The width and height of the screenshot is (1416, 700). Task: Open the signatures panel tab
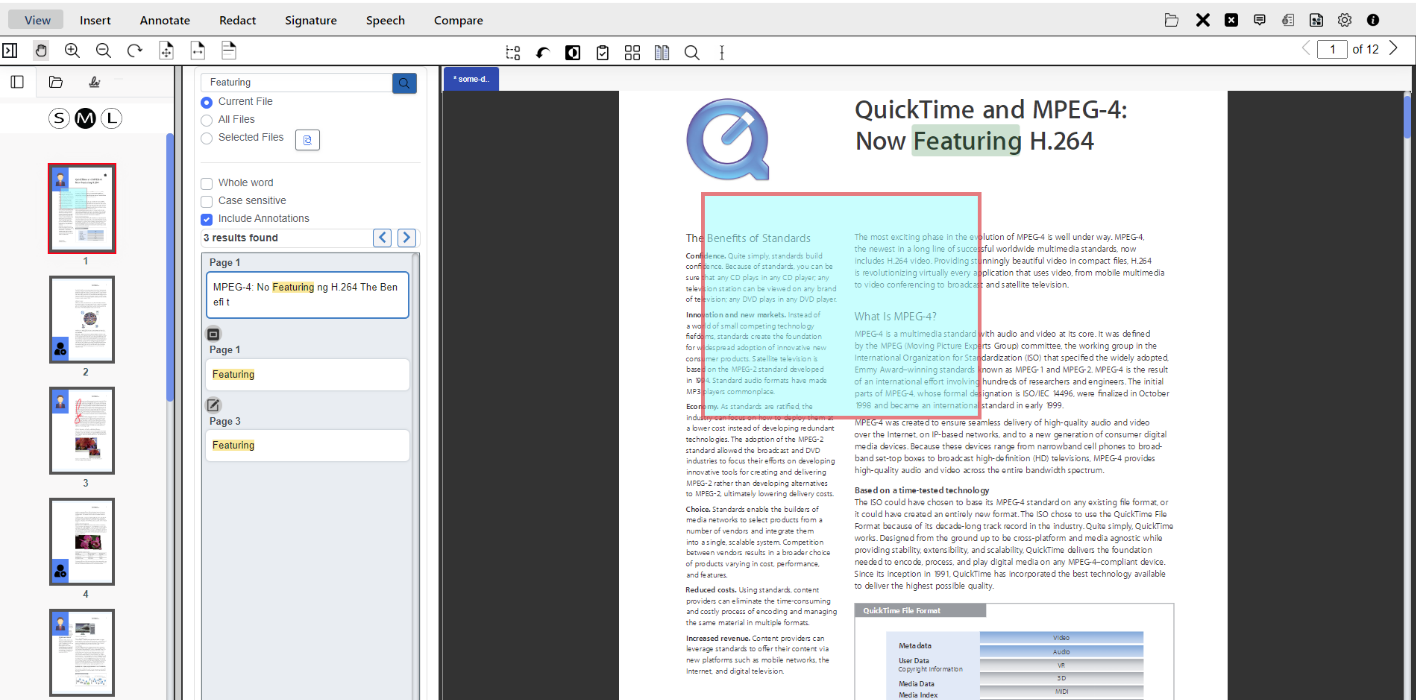pyautogui.click(x=94, y=82)
